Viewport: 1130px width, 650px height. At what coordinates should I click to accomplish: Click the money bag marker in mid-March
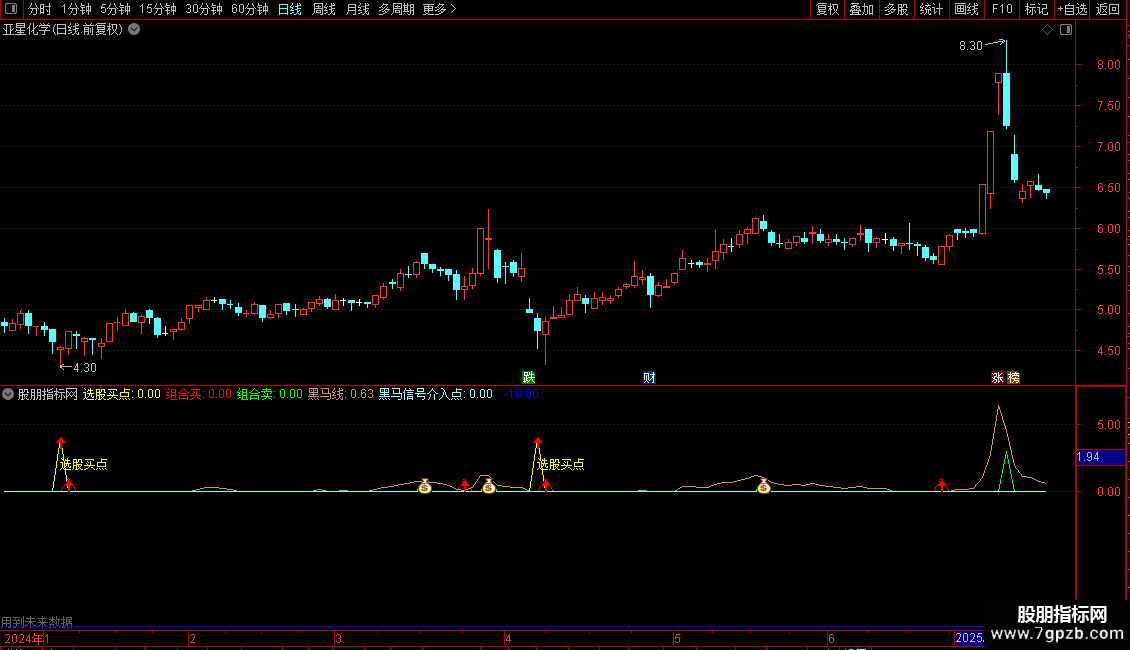pos(424,486)
